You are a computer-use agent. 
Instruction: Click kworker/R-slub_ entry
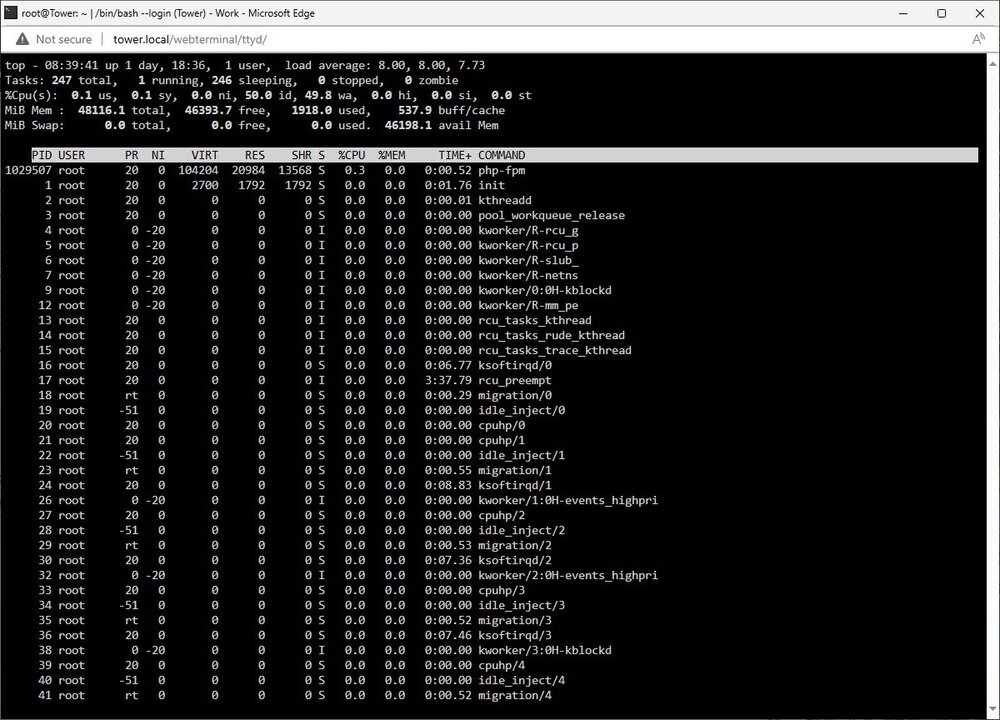click(x=529, y=260)
